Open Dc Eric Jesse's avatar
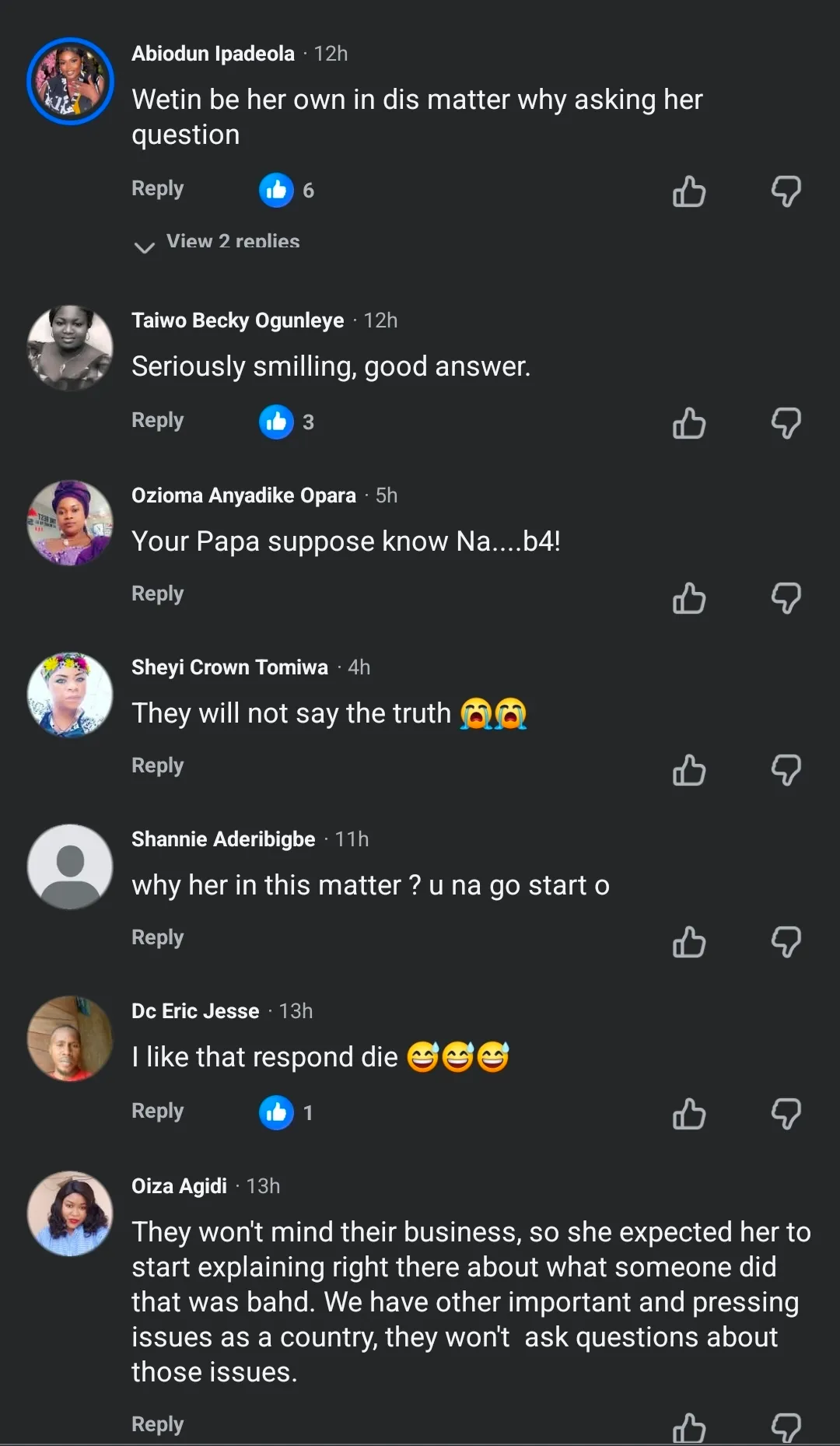 tap(70, 1038)
